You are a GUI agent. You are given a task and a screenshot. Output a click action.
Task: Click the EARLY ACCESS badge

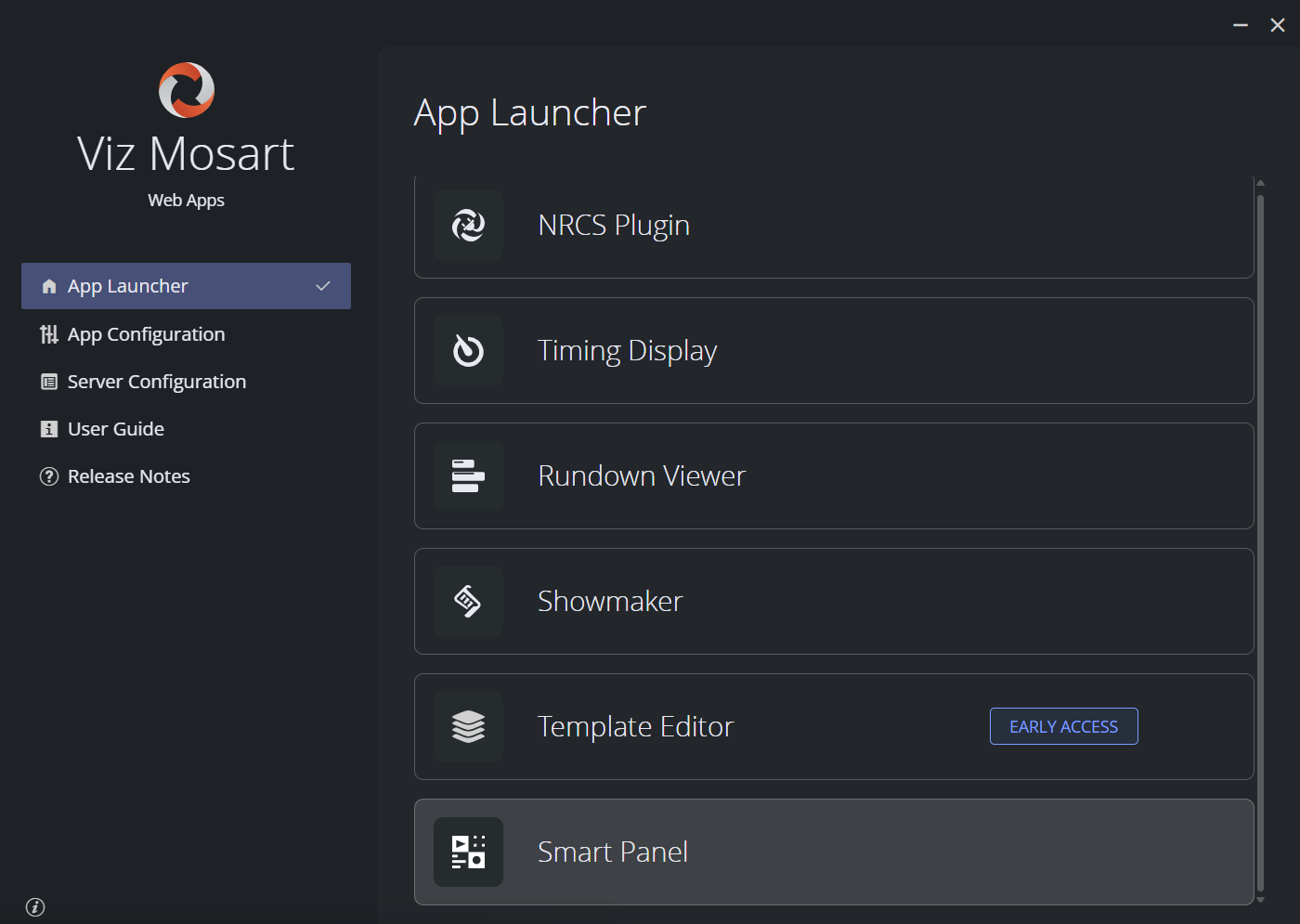1064,726
